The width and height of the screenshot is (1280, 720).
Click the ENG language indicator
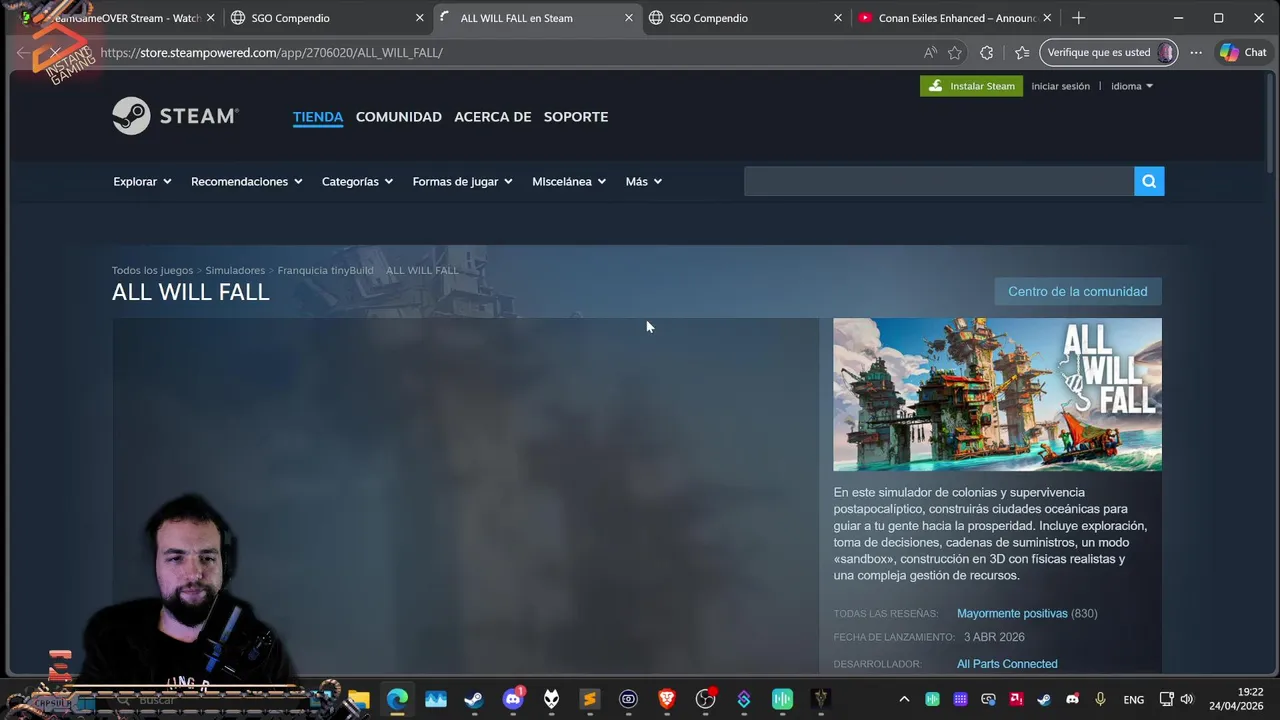tap(1134, 699)
